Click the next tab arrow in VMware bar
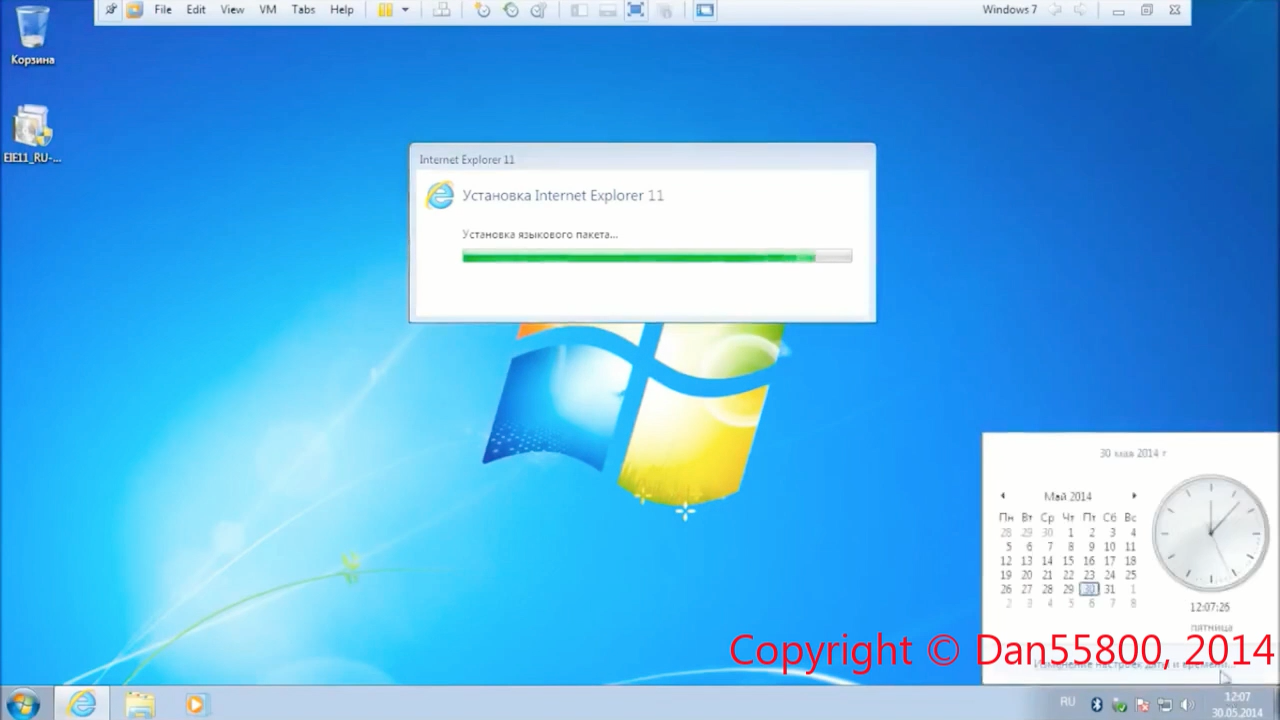The image size is (1280, 720). (x=1080, y=10)
